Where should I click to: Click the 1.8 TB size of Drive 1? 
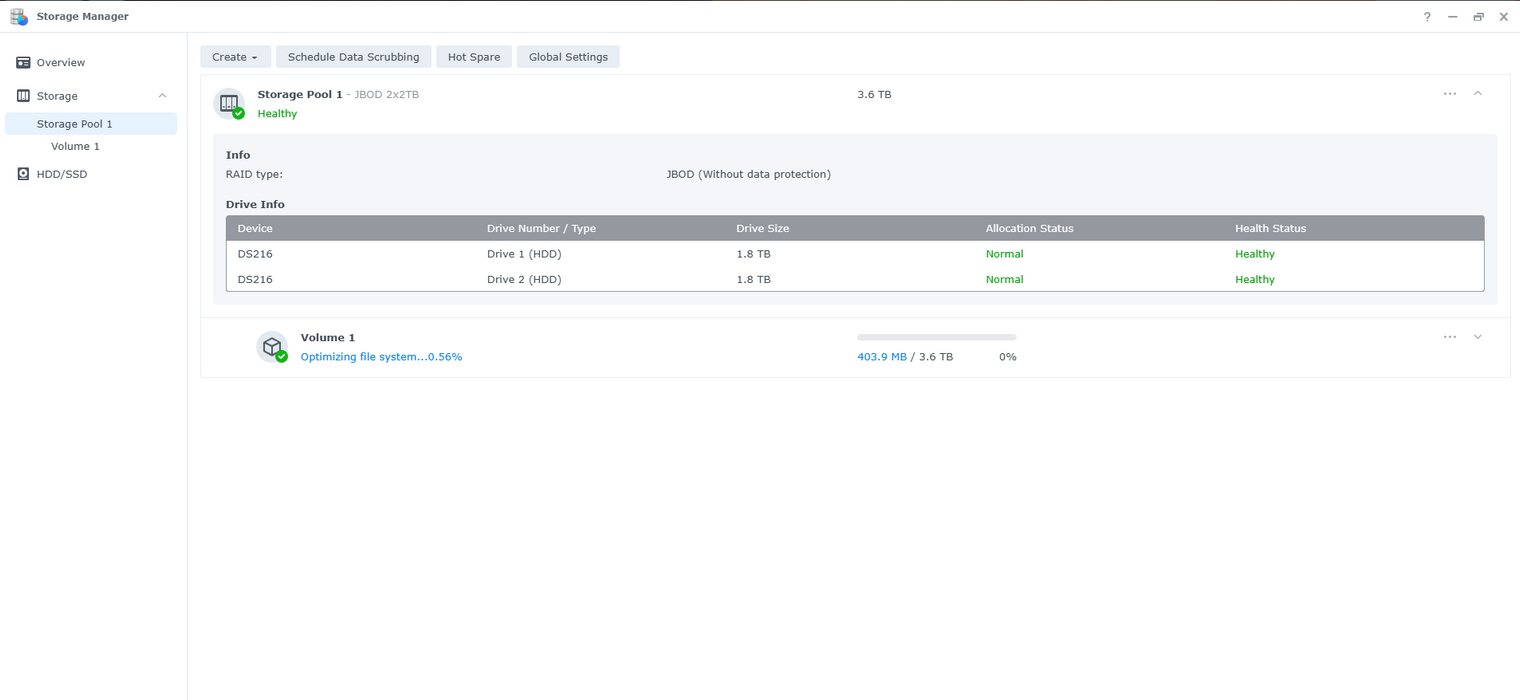[753, 254]
